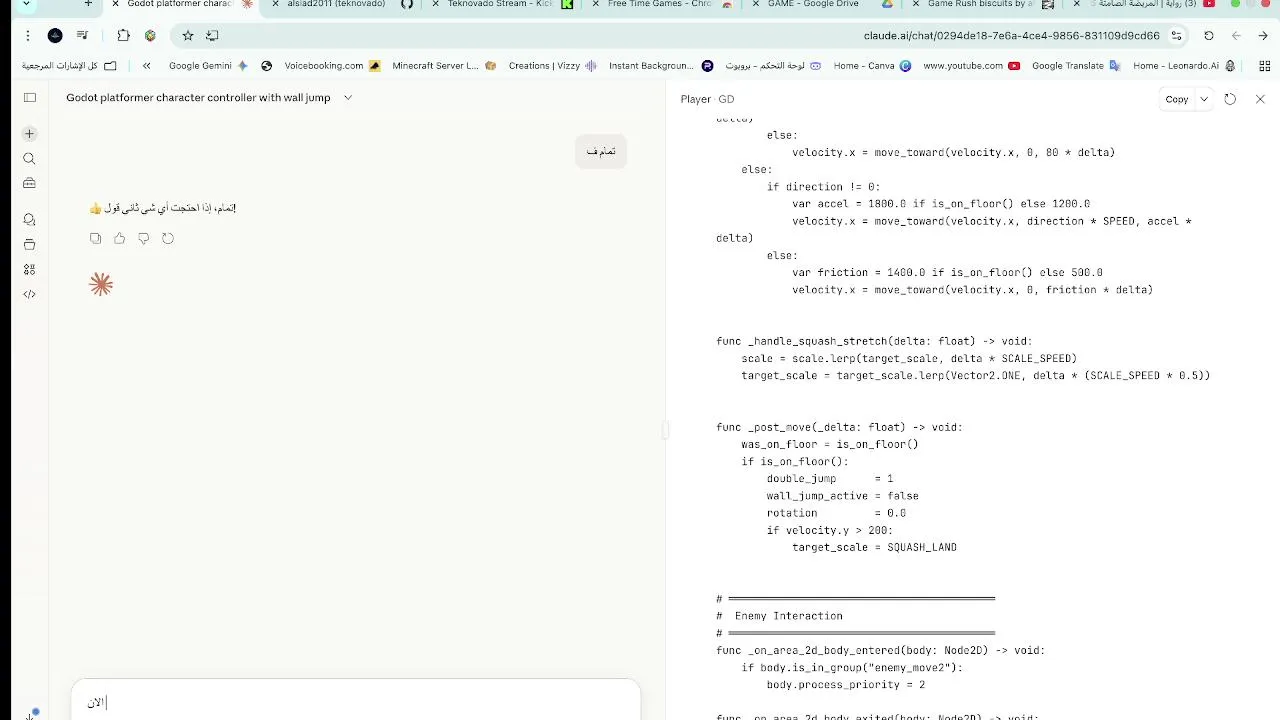1280x720 pixels.
Task: Open the Arabic control panel bookmark
Action: point(773,66)
